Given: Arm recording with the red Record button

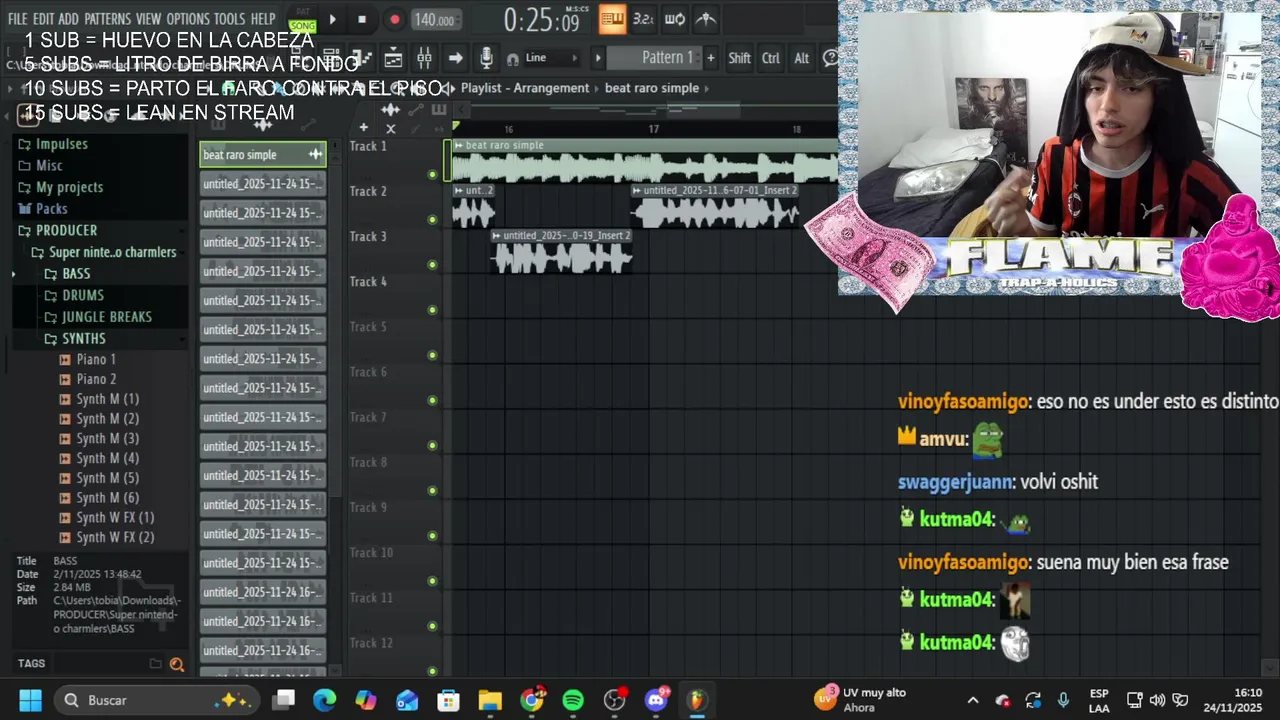Looking at the screenshot, I should (x=394, y=19).
